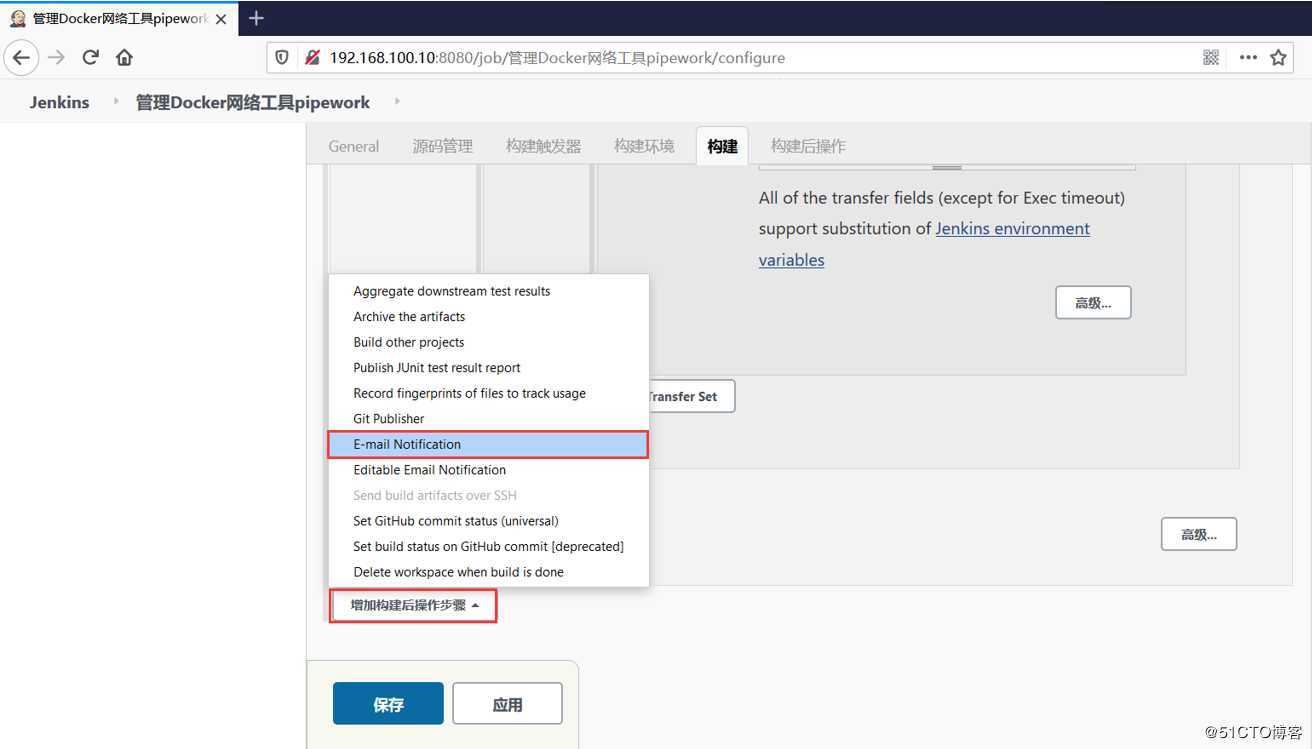Expand the arrow after Jenkins breadcrumb
This screenshot has width=1312, height=749.
[115, 101]
